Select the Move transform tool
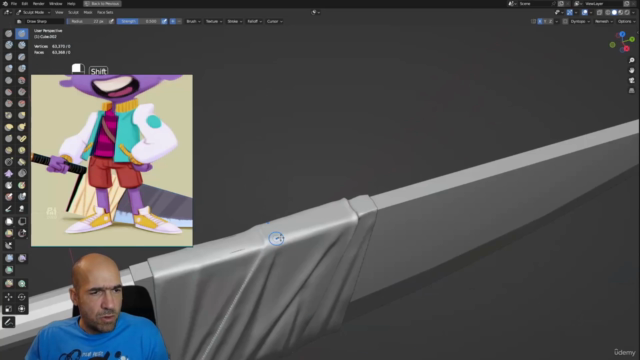Viewport: 640px width, 360px height. point(9,297)
